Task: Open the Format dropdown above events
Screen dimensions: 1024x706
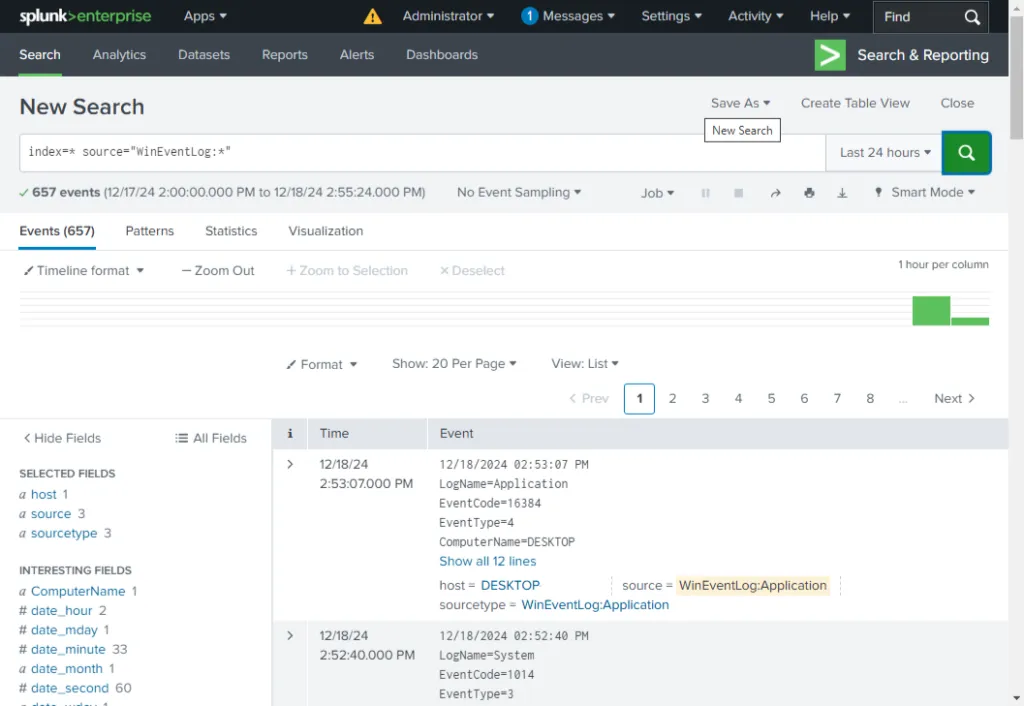Action: tap(321, 364)
